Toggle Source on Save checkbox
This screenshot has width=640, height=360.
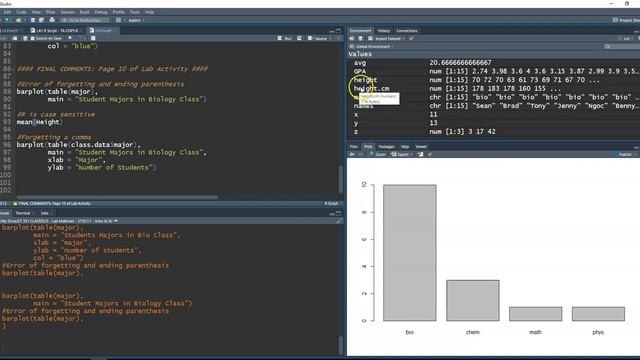point(33,38)
